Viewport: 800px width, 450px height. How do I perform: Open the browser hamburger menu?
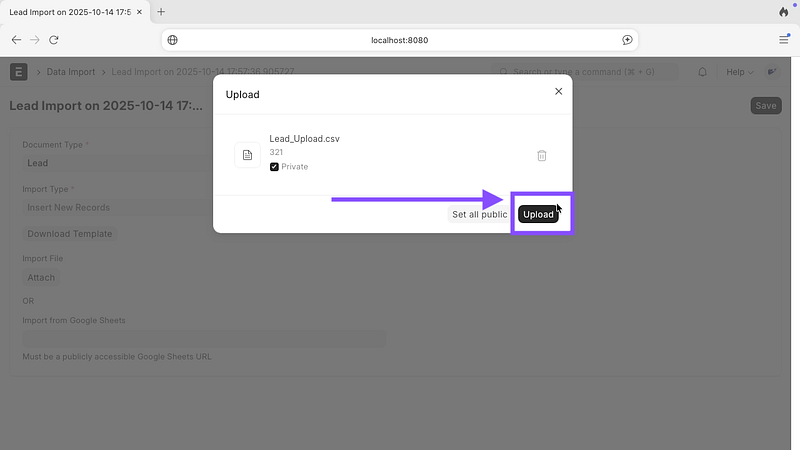click(783, 40)
